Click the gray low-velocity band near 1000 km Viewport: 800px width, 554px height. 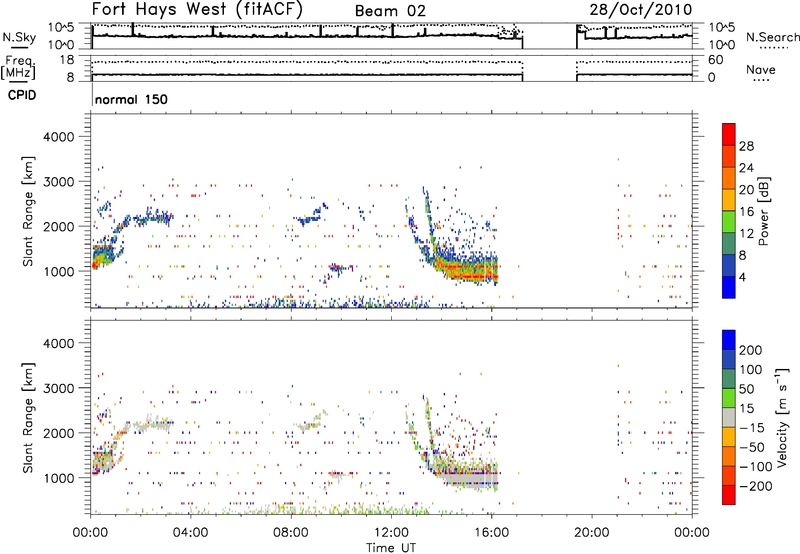(468, 479)
